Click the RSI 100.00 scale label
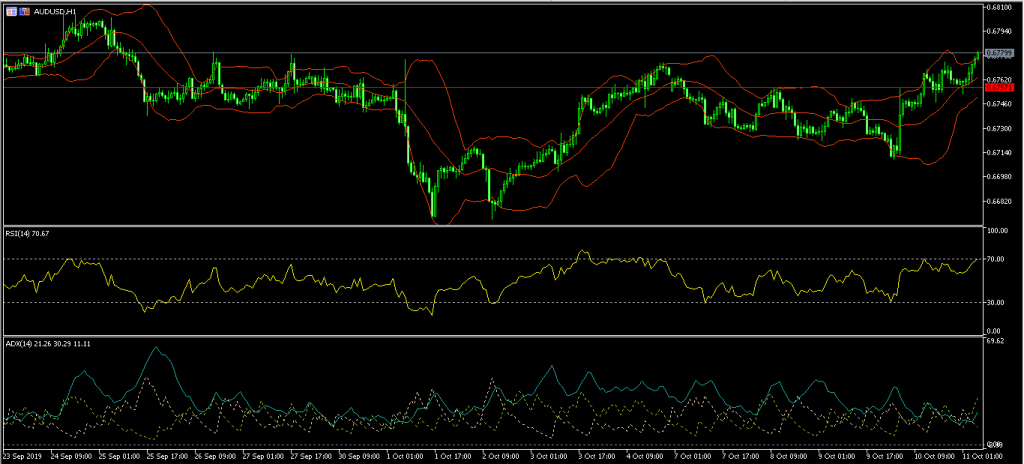The height and width of the screenshot is (464, 1024). (997, 231)
